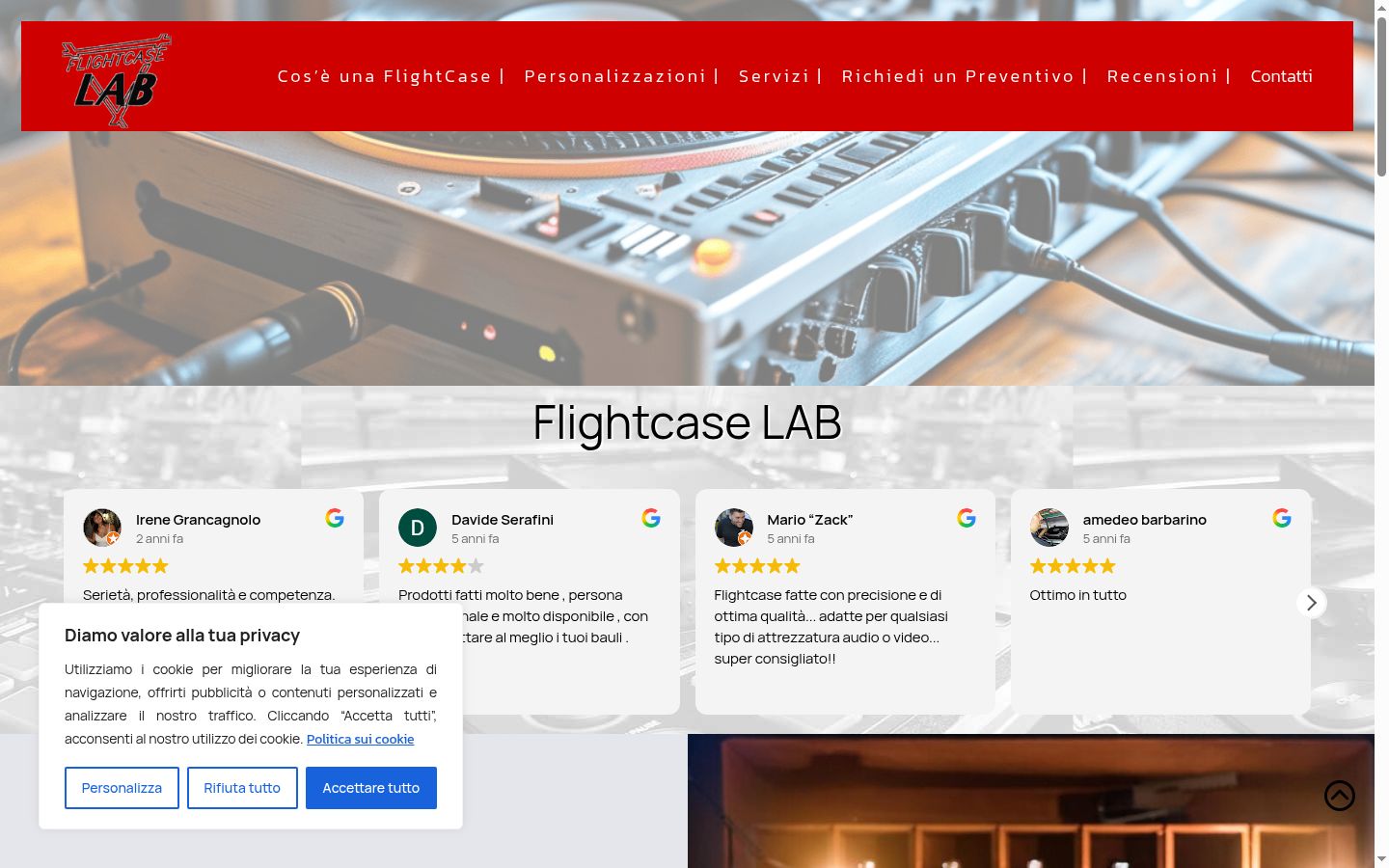Click star rating on Irene Grancagnolo's review
1389x868 pixels.
(x=126, y=566)
